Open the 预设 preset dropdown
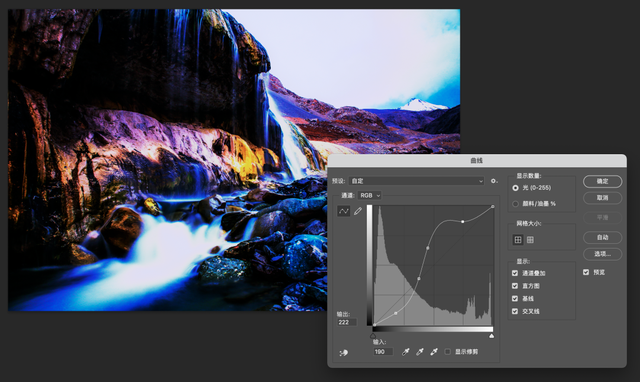The width and height of the screenshot is (640, 382). 417,181
